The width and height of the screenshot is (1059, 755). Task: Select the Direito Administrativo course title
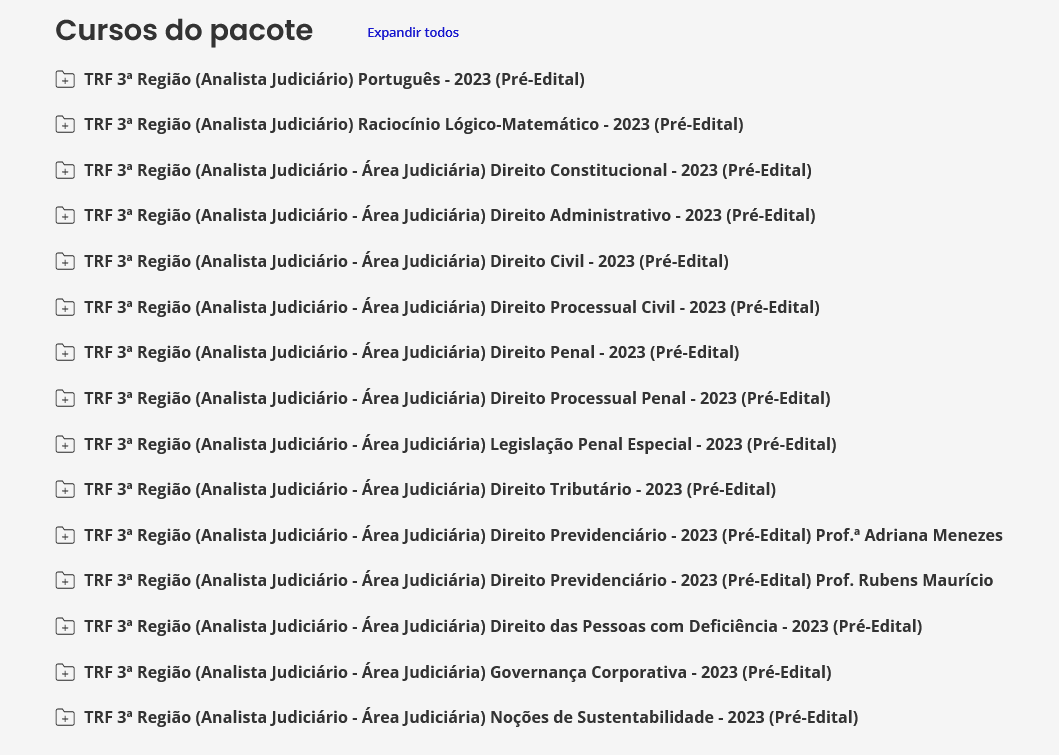tap(450, 215)
